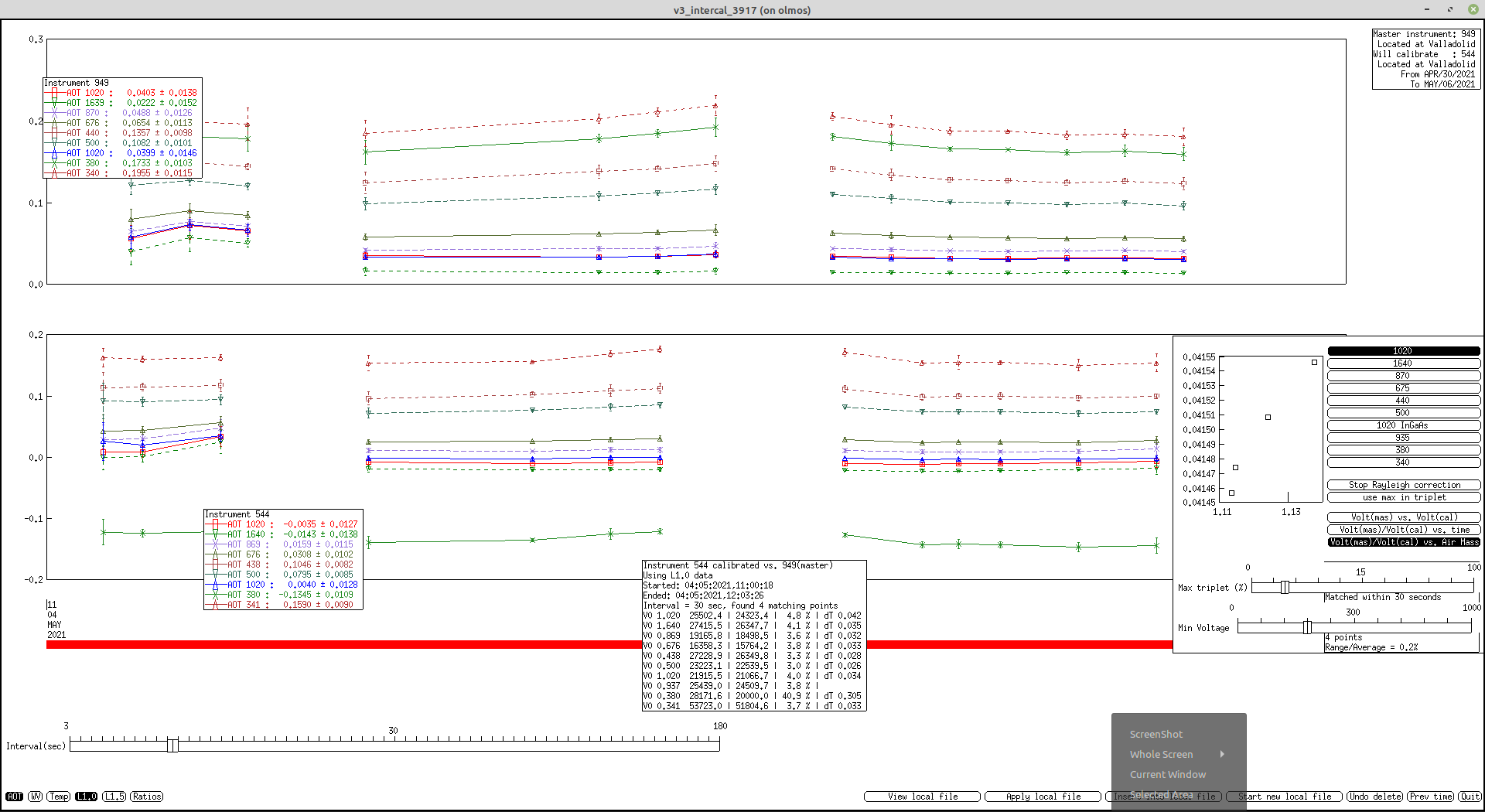This screenshot has height=812, width=1485.
Task: Select the 380 wavelength channel
Action: pyautogui.click(x=1404, y=450)
